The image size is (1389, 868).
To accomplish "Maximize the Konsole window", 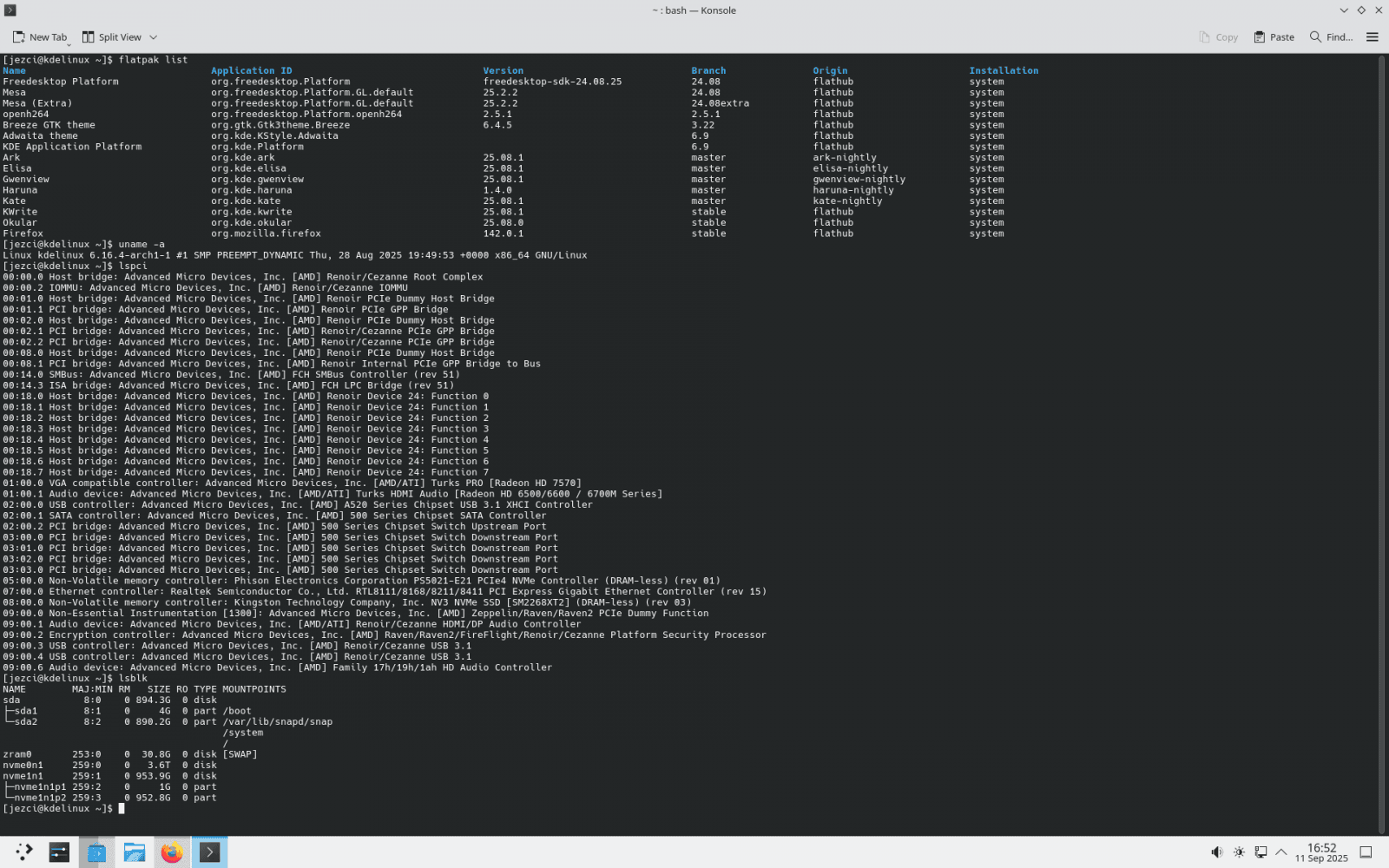I will click(1361, 10).
